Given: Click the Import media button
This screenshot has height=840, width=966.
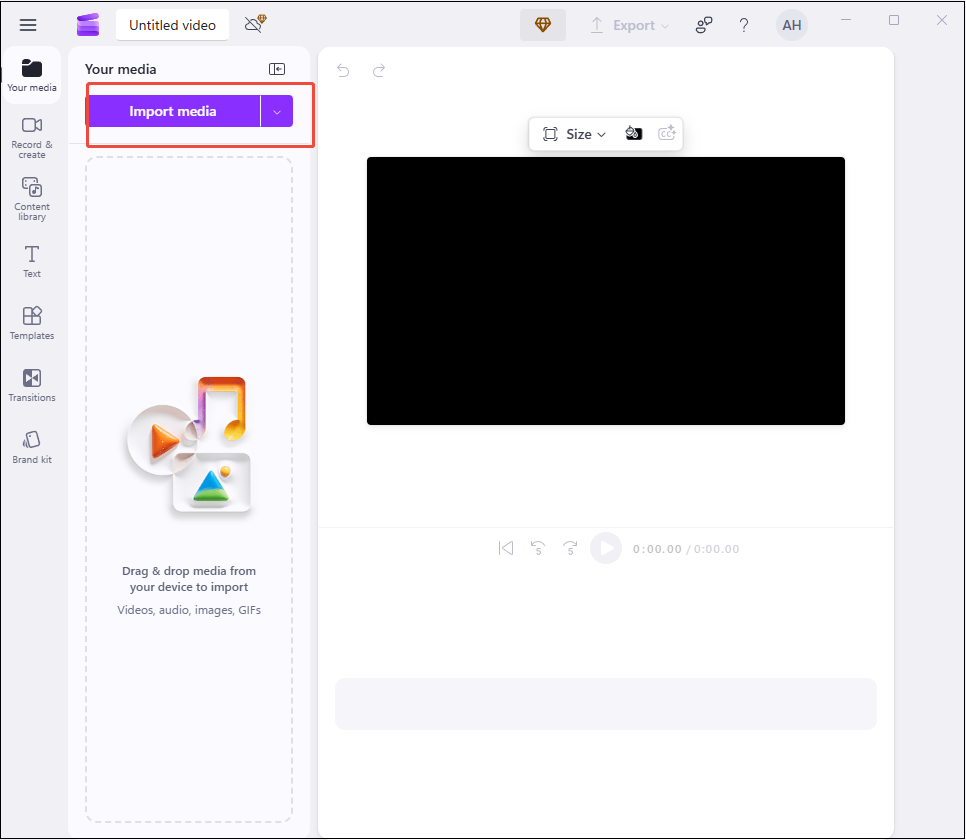Looking at the screenshot, I should [x=172, y=111].
